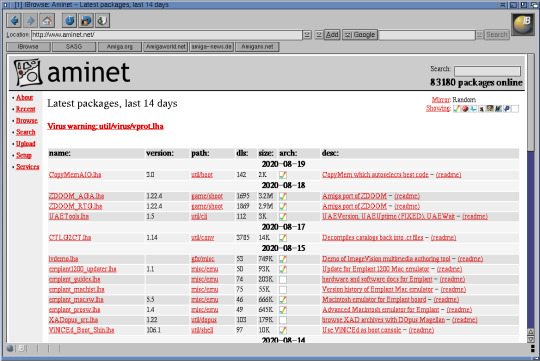Open the SASG fastlink button

(x=74, y=47)
